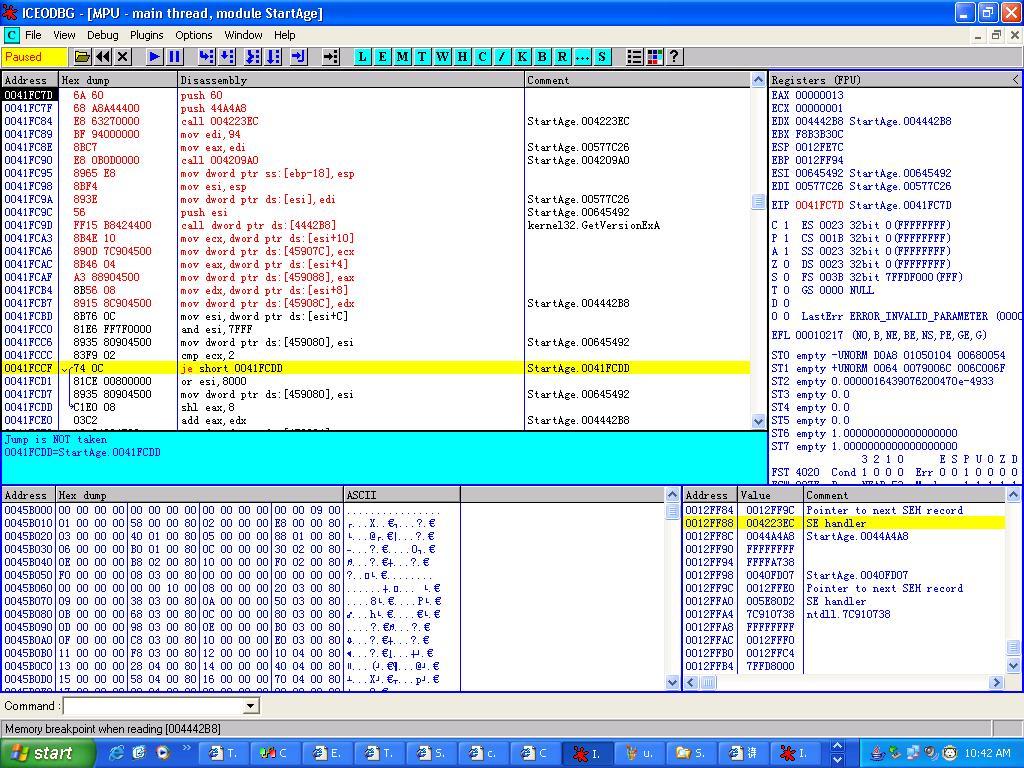1024x768 pixels.
Task: Click MDI child window restore button in menu bar
Action: pyautogui.click(x=997, y=35)
